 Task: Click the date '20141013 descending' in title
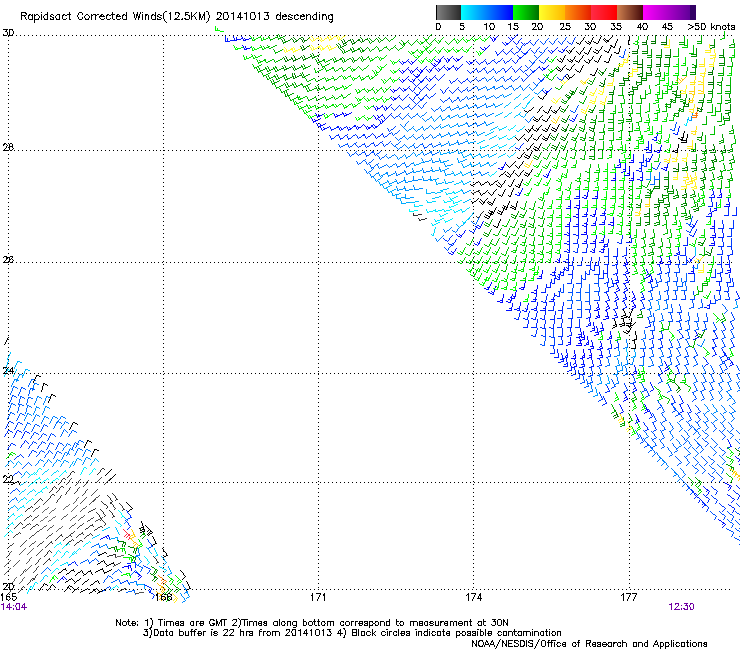(274, 16)
